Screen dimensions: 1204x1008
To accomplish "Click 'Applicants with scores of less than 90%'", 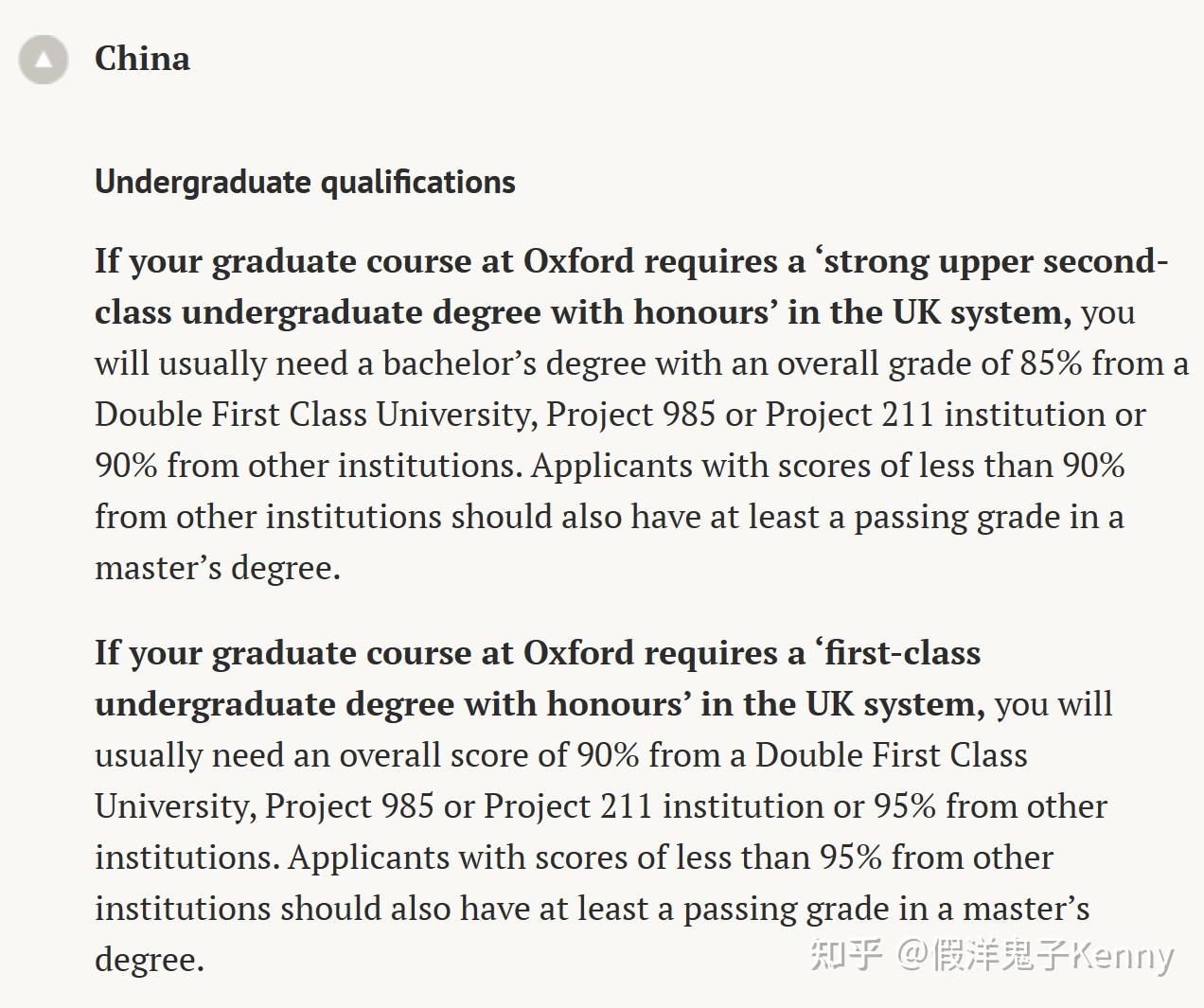I will 828,466.
